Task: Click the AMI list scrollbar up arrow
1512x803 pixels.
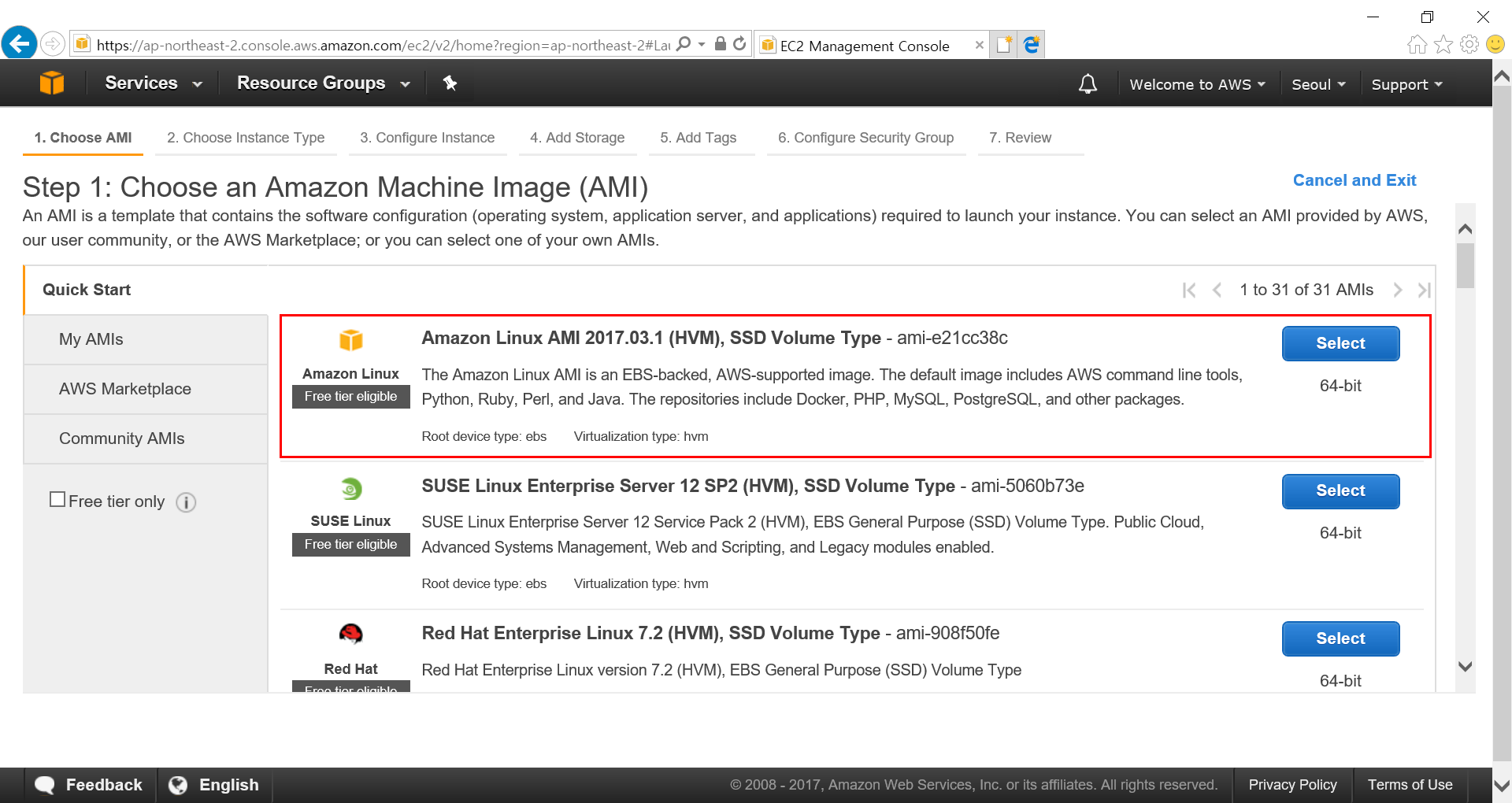Action: [1465, 229]
